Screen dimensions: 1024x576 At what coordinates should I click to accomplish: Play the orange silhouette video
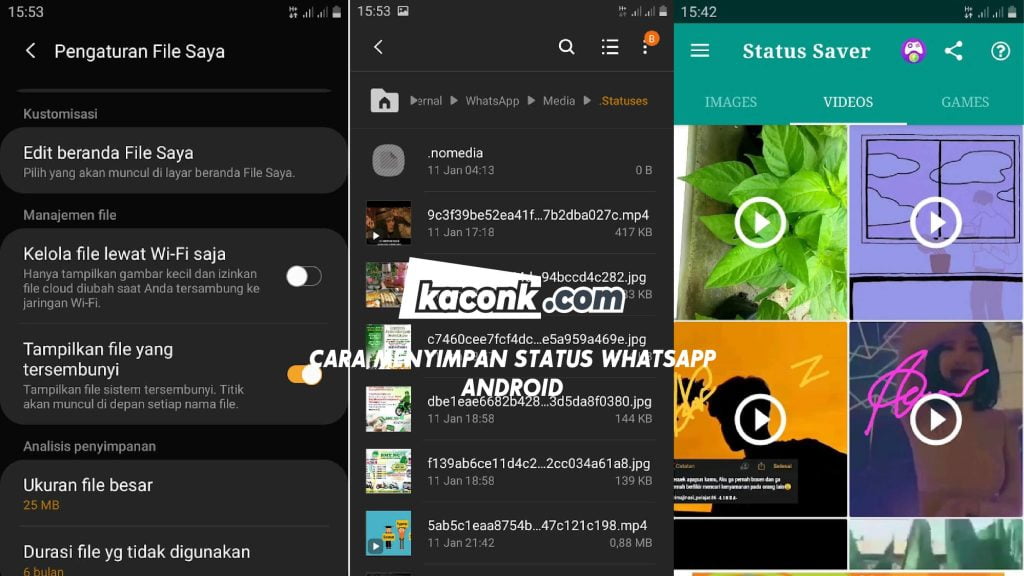click(760, 419)
